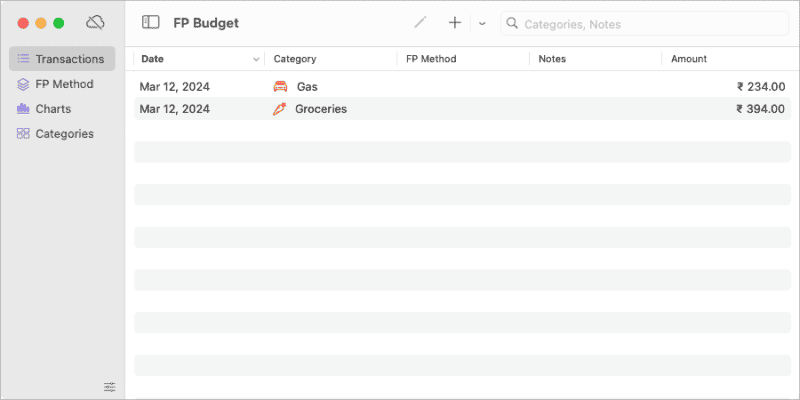Viewport: 800px width, 400px height.
Task: Click the car icon for Gas transaction
Action: (x=280, y=87)
